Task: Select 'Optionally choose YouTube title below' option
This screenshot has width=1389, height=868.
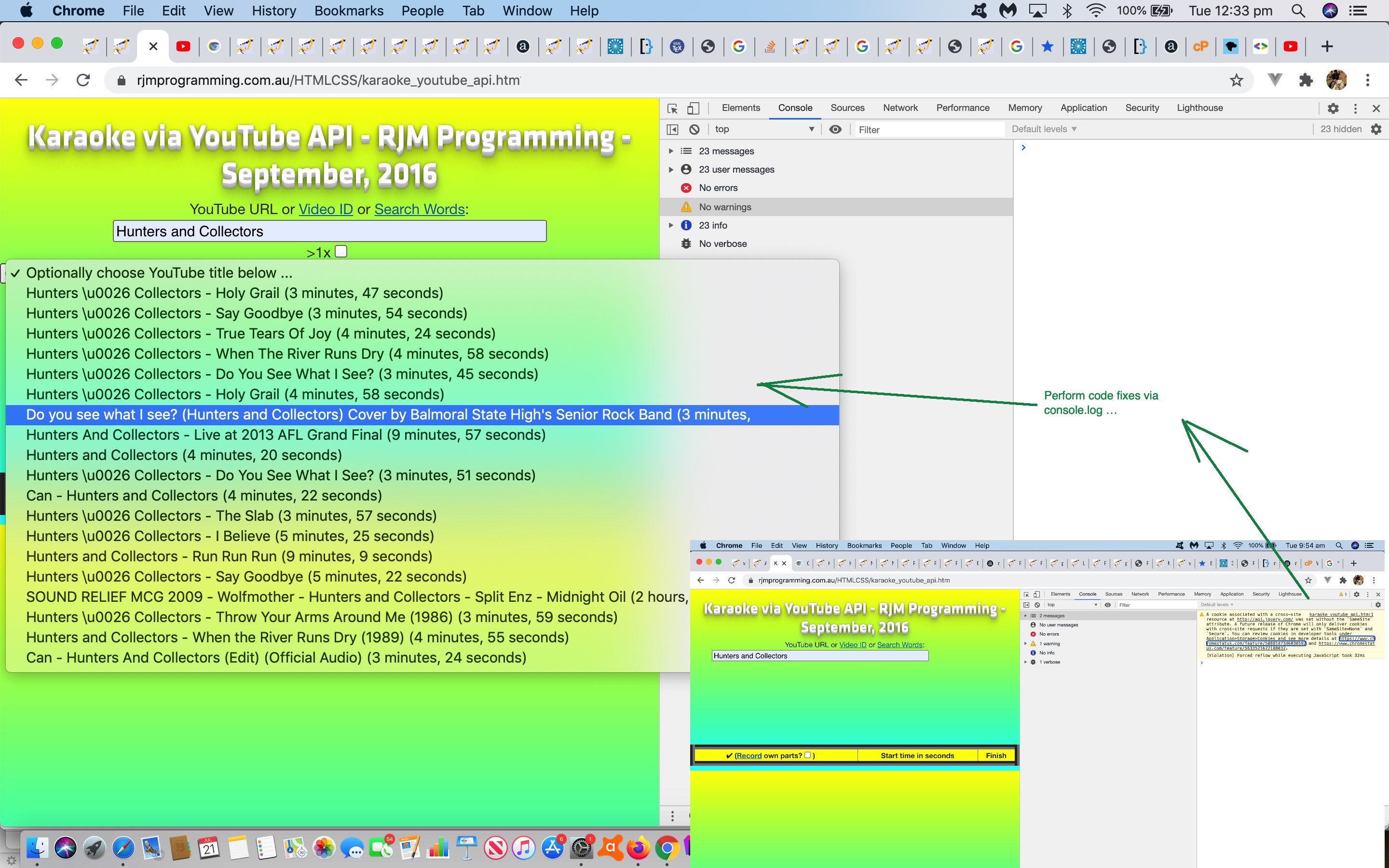Action: [422, 272]
